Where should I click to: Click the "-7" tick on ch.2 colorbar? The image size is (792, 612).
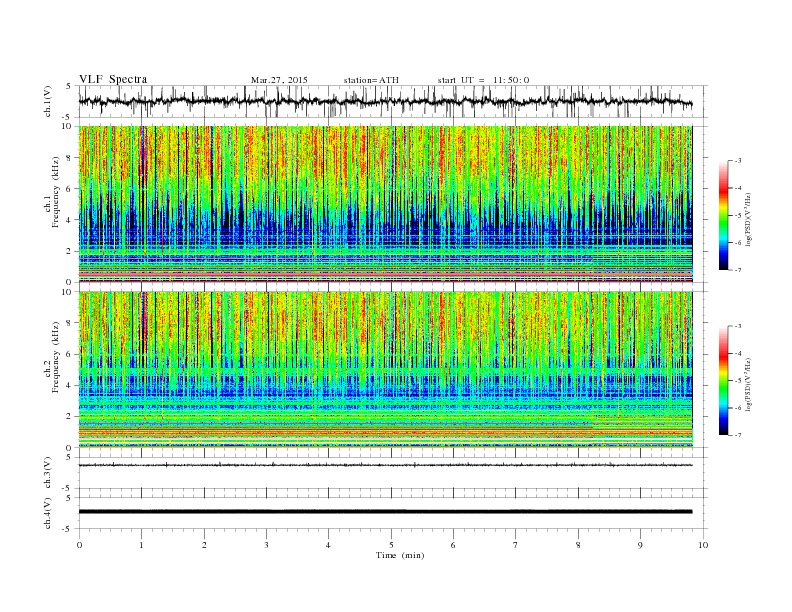737,435
